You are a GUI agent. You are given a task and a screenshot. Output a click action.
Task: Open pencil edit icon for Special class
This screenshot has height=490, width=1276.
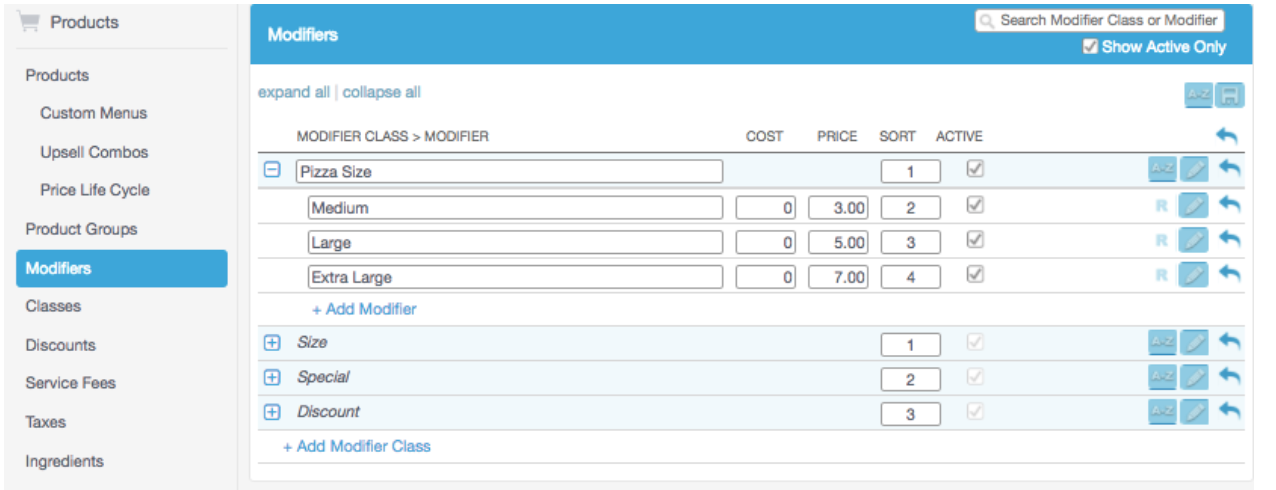pos(1194,378)
